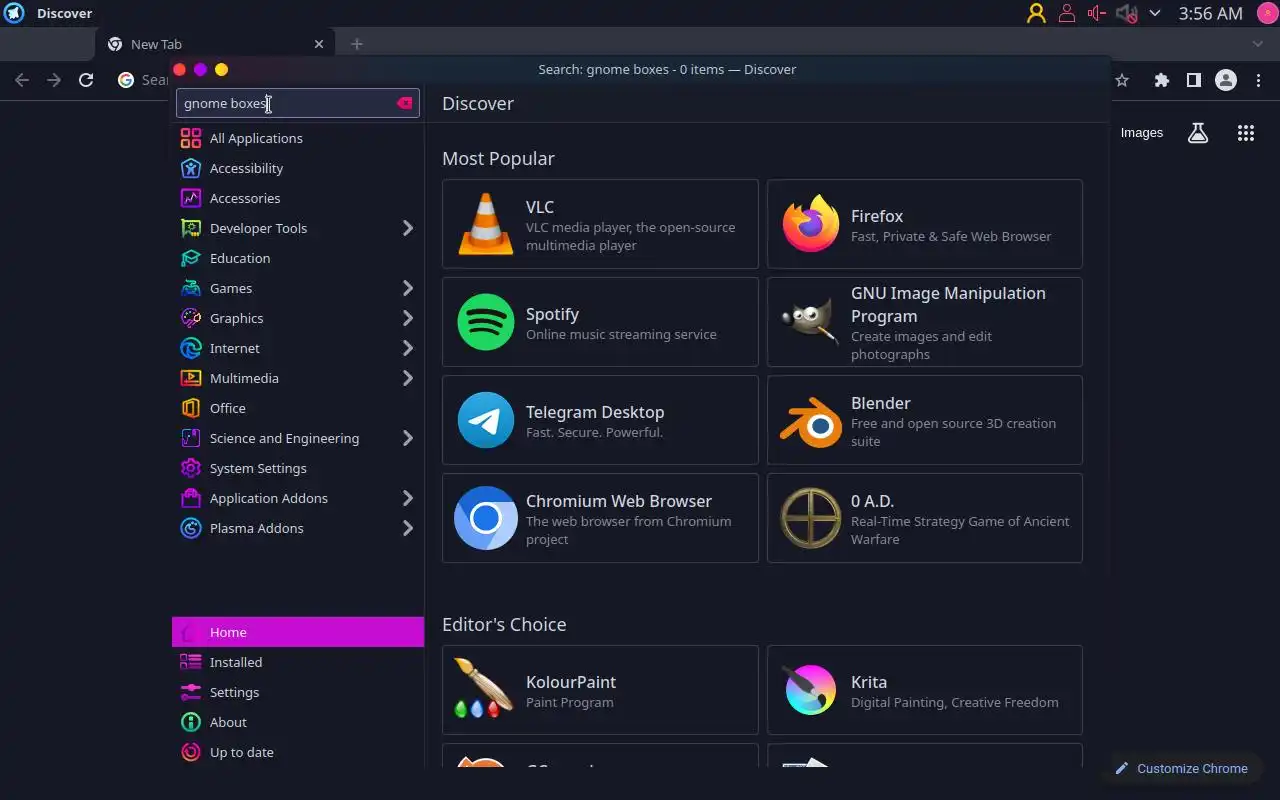Show the Installed applications page
The height and width of the screenshot is (800, 1280).
tap(298, 662)
